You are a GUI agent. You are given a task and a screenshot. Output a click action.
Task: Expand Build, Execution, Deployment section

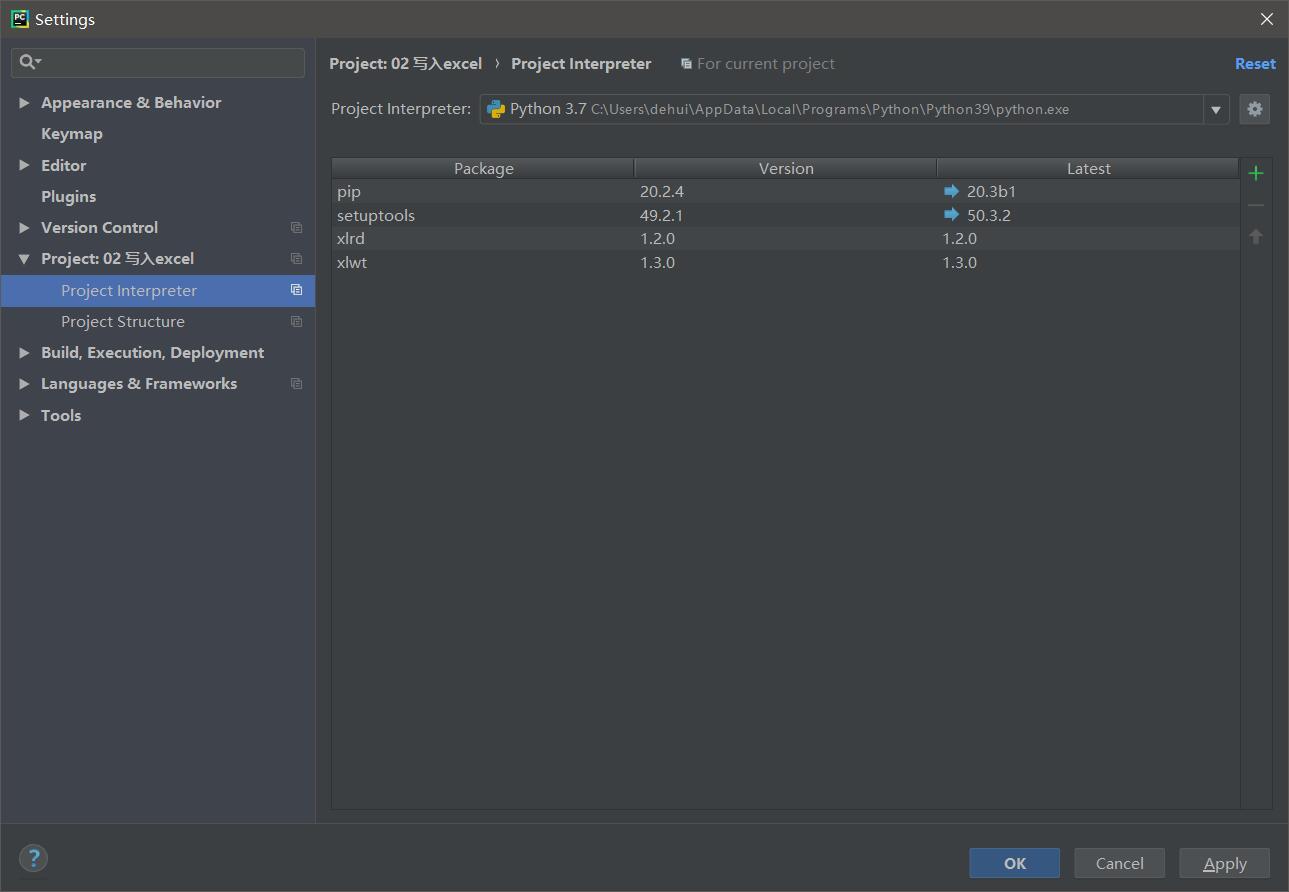[24, 353]
